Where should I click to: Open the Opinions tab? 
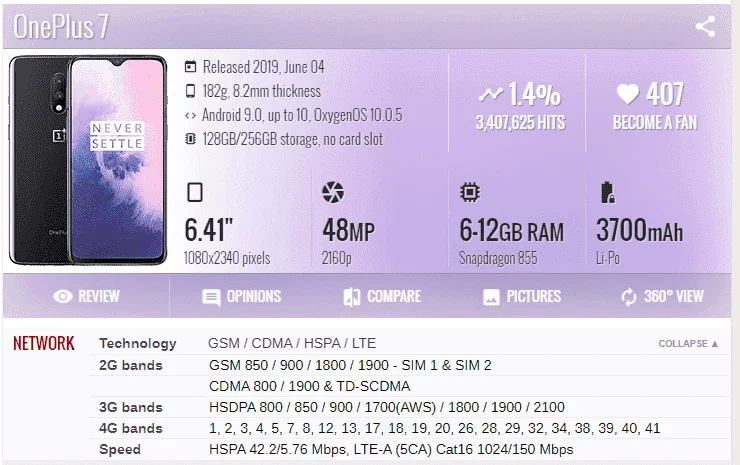click(x=242, y=296)
